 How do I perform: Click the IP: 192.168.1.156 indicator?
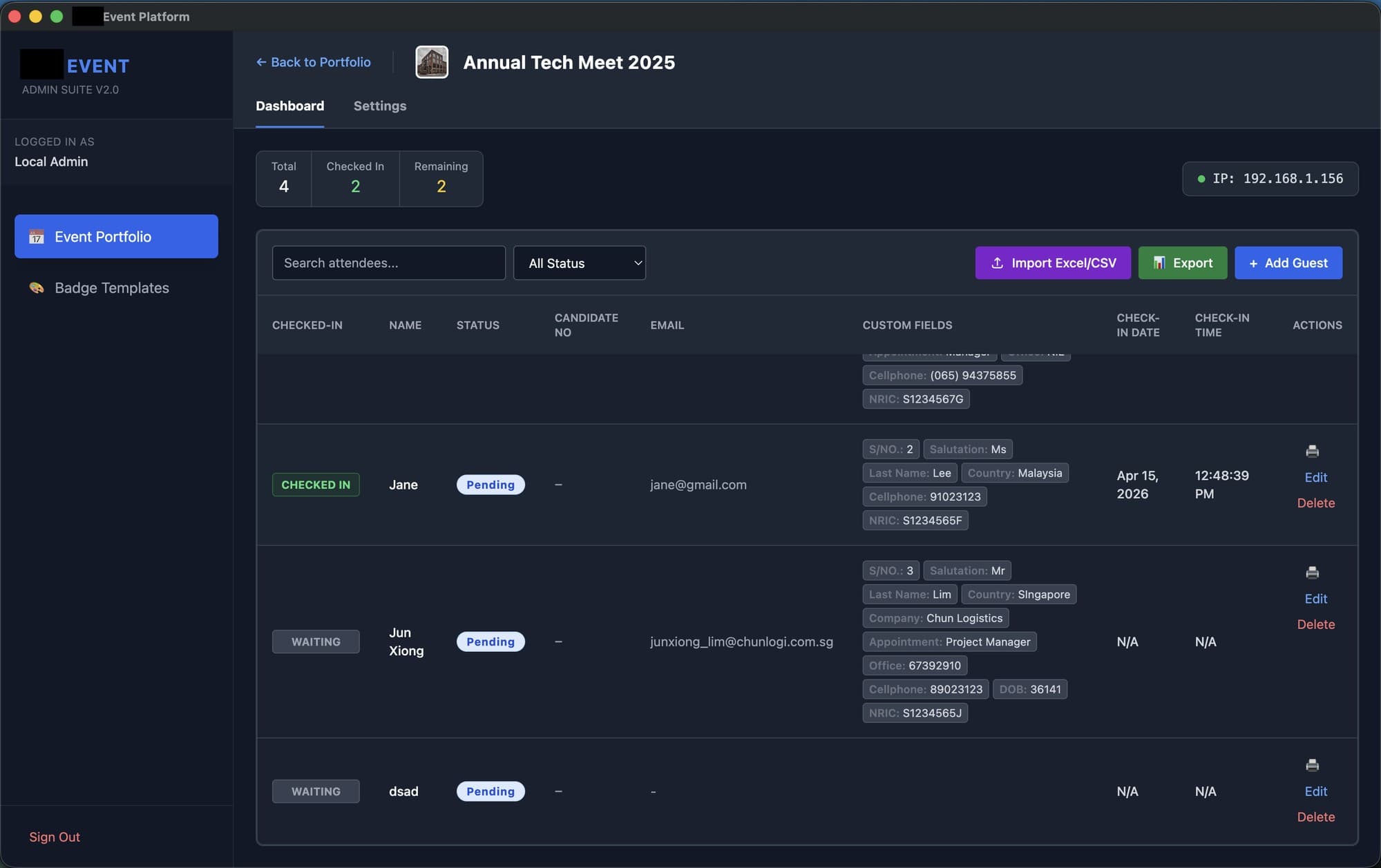[x=1270, y=179]
